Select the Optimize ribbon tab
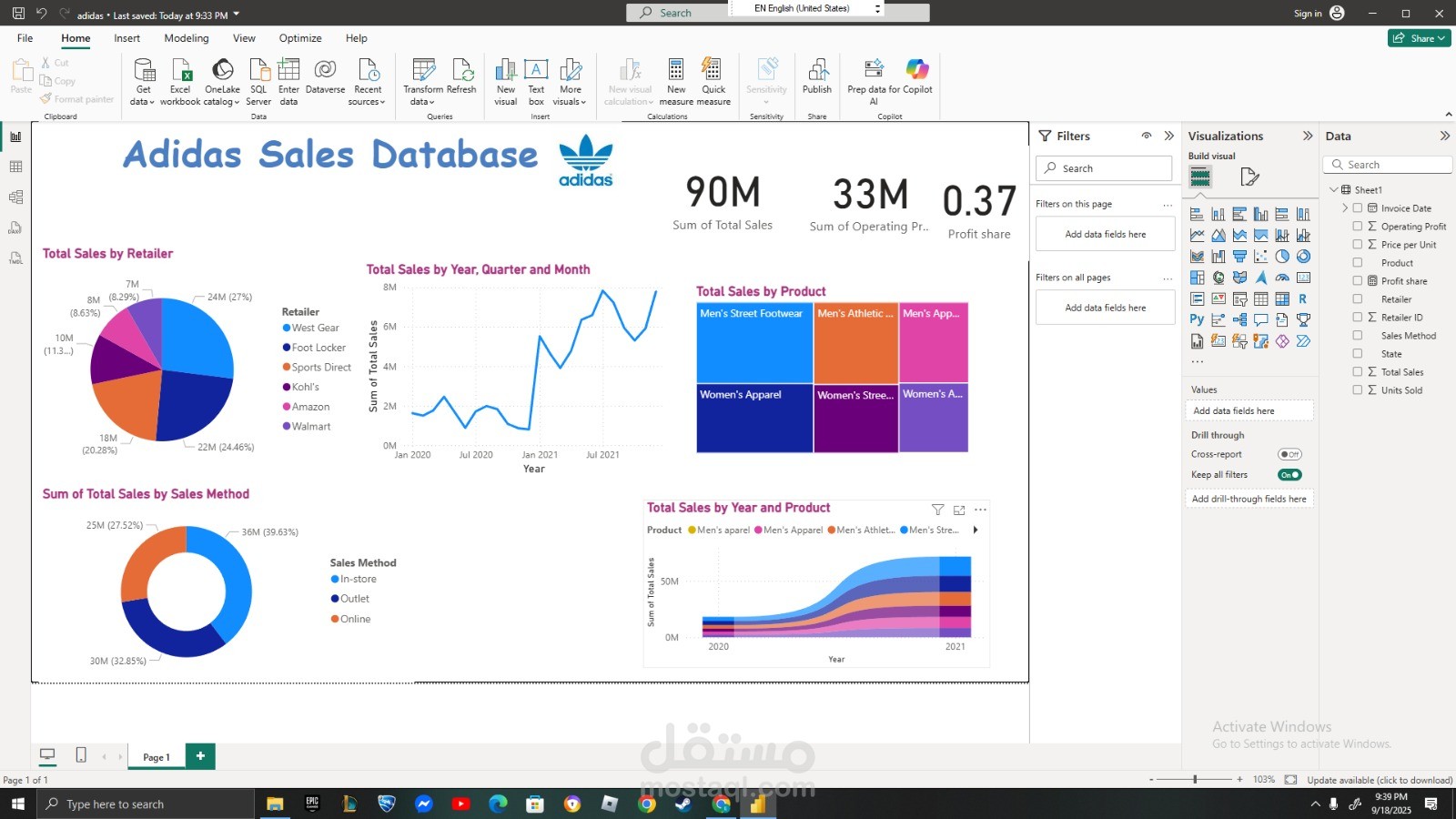 [300, 38]
